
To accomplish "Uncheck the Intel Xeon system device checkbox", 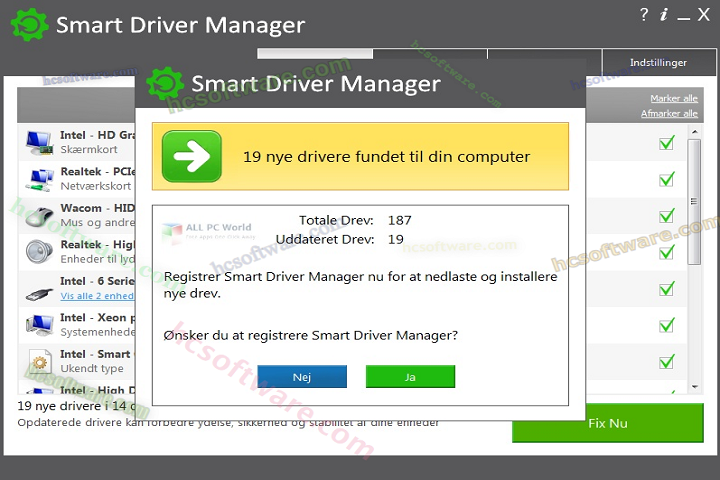I will click(667, 325).
